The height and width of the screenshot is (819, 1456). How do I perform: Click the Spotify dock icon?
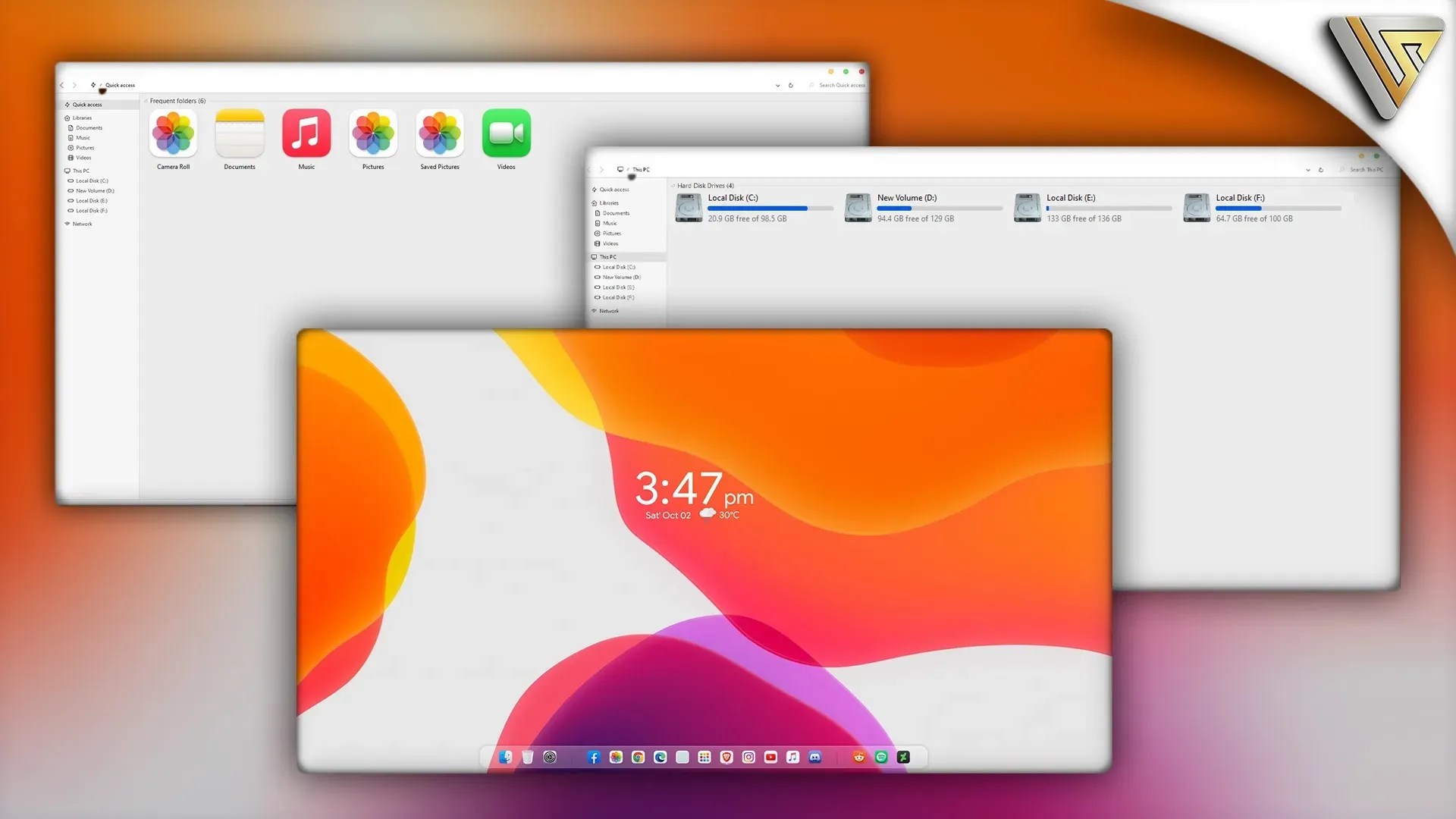[x=881, y=757]
